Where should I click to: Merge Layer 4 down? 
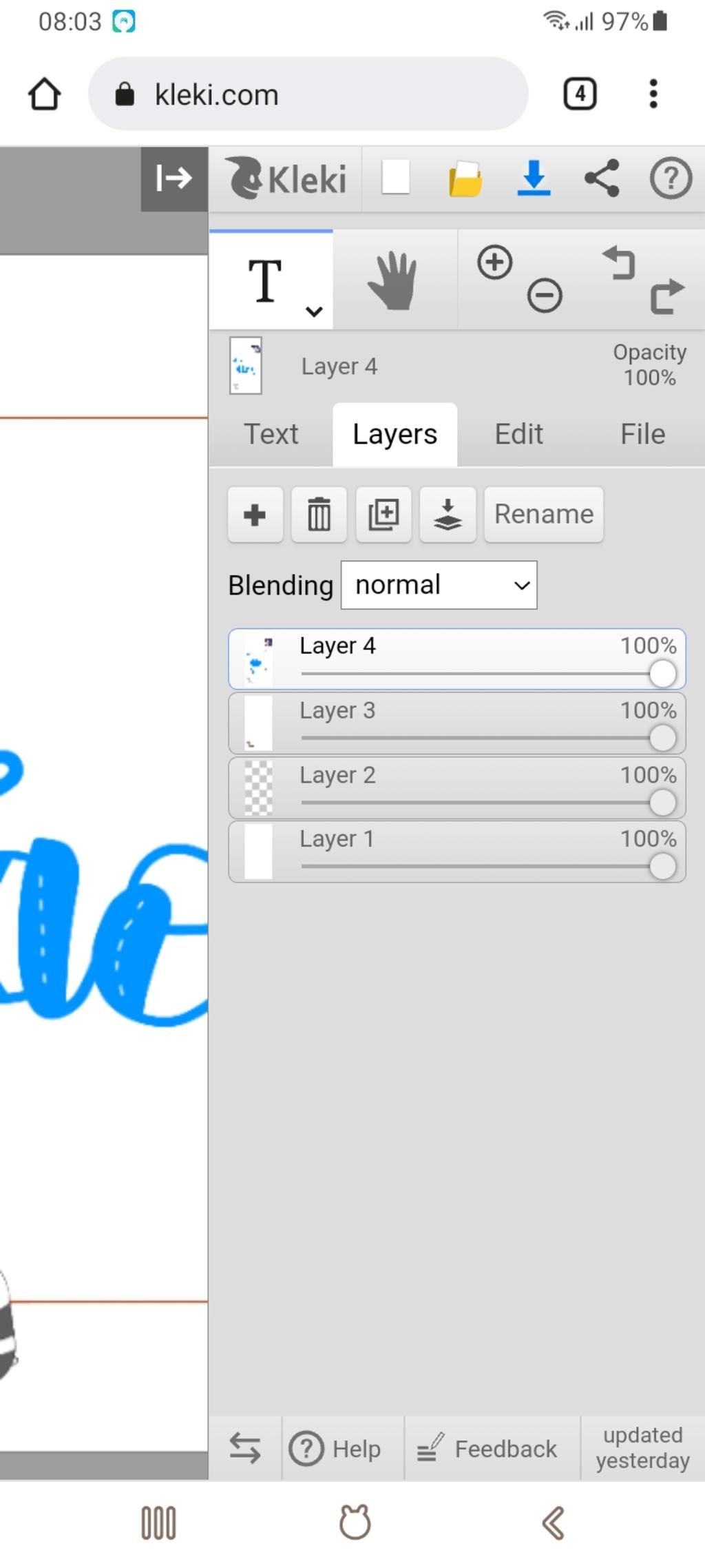448,515
